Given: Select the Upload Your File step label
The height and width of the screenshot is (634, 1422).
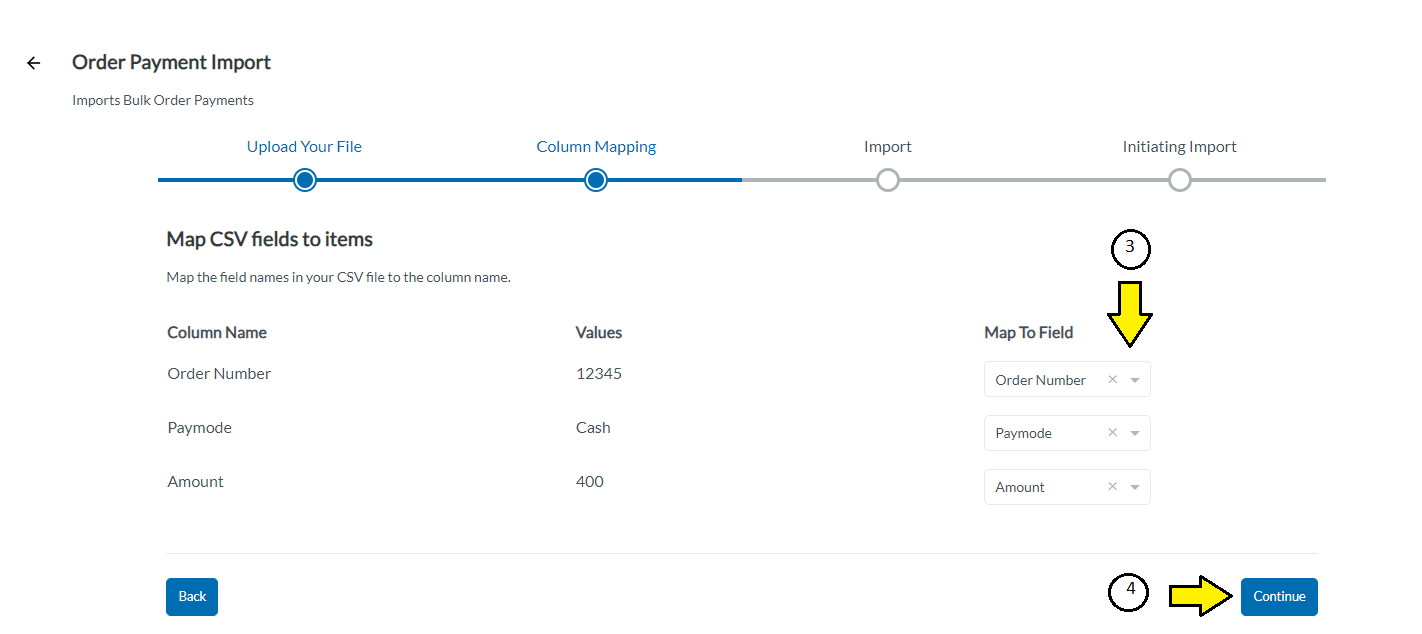Looking at the screenshot, I should [x=304, y=146].
